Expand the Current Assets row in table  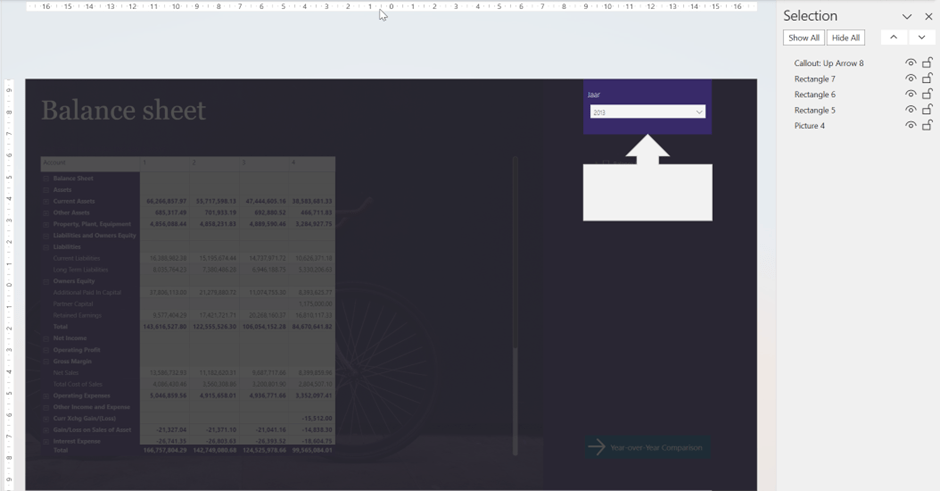pos(46,201)
